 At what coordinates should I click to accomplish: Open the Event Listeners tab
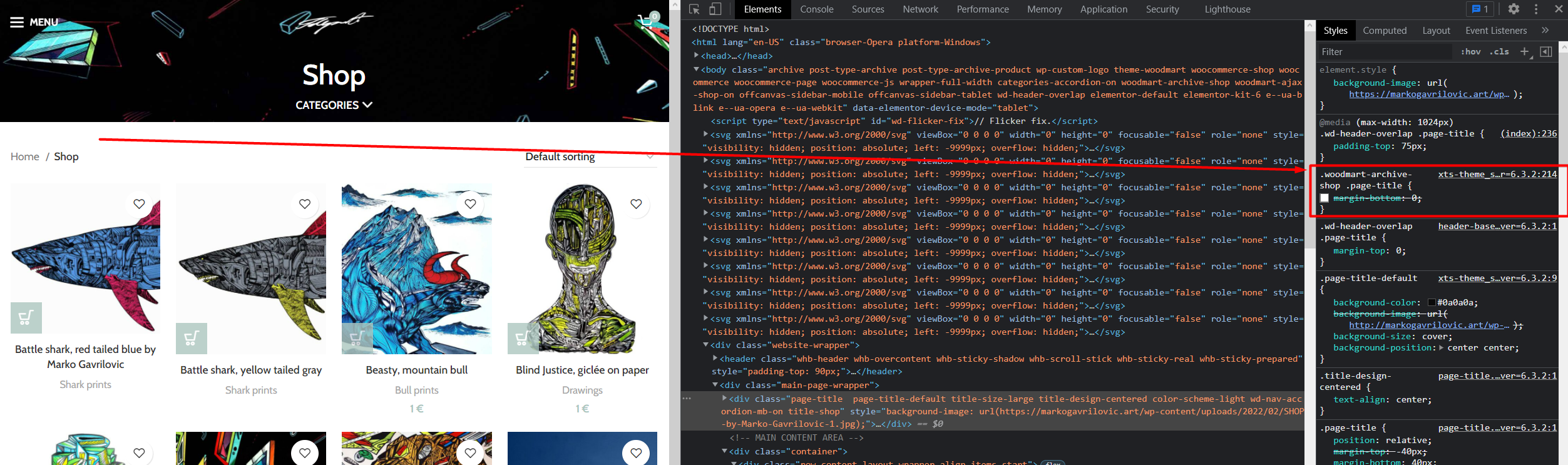click(x=1495, y=31)
